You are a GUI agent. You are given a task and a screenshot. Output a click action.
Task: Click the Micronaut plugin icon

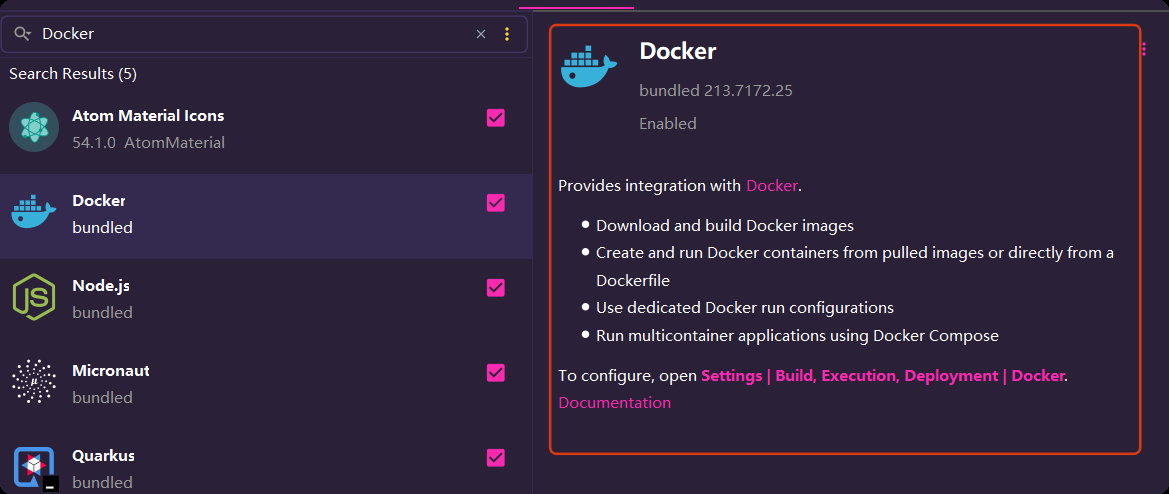[34, 381]
